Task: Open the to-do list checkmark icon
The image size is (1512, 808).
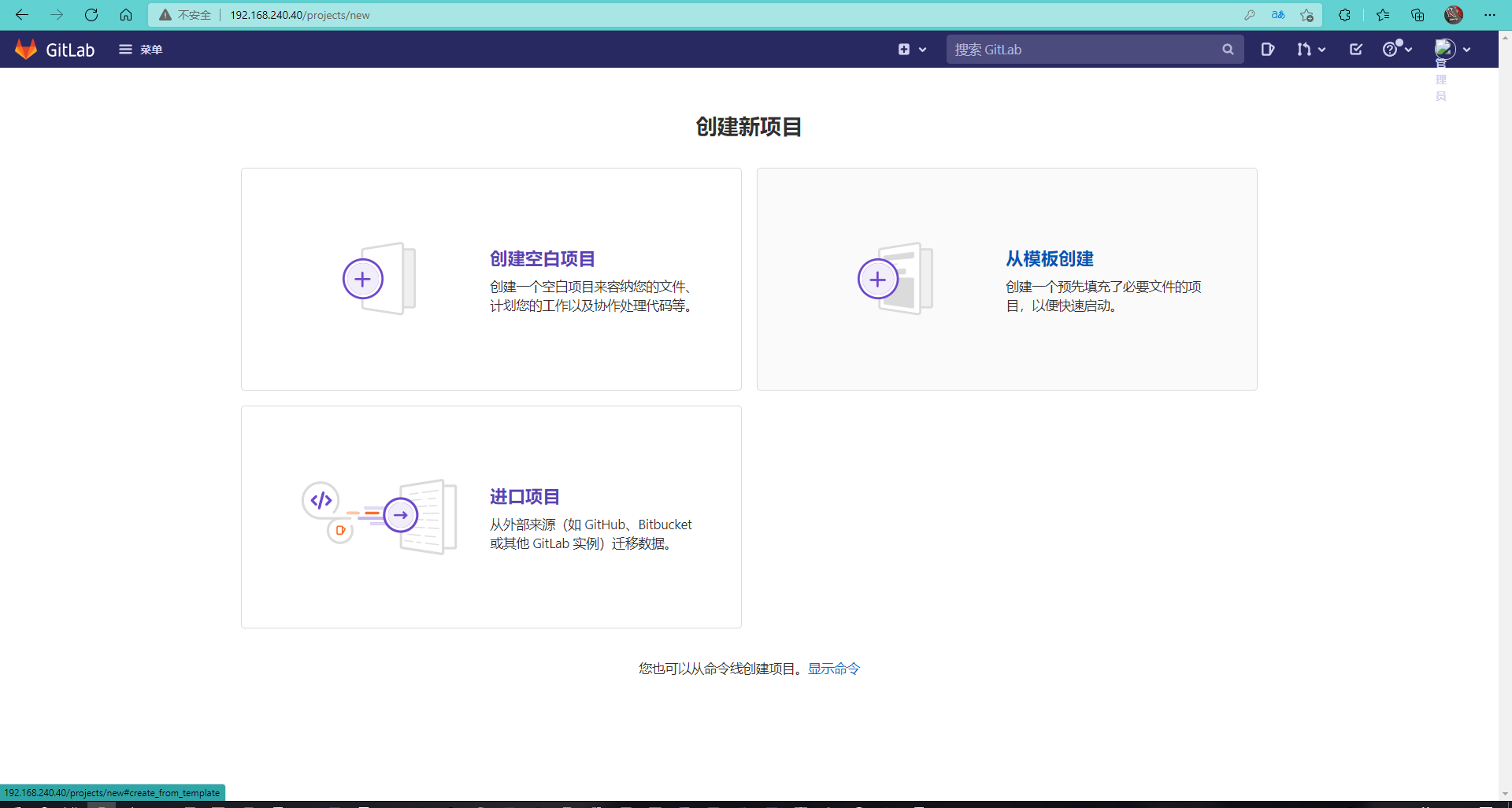Action: [1355, 49]
